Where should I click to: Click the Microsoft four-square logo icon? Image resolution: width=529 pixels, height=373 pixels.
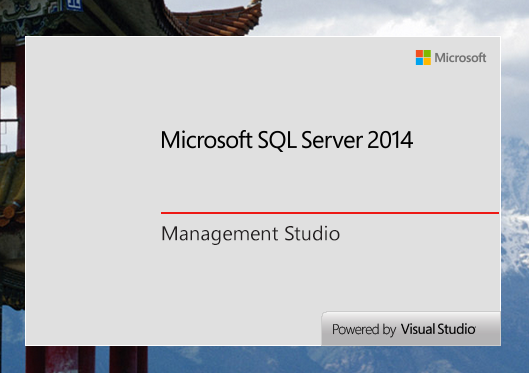point(423,57)
